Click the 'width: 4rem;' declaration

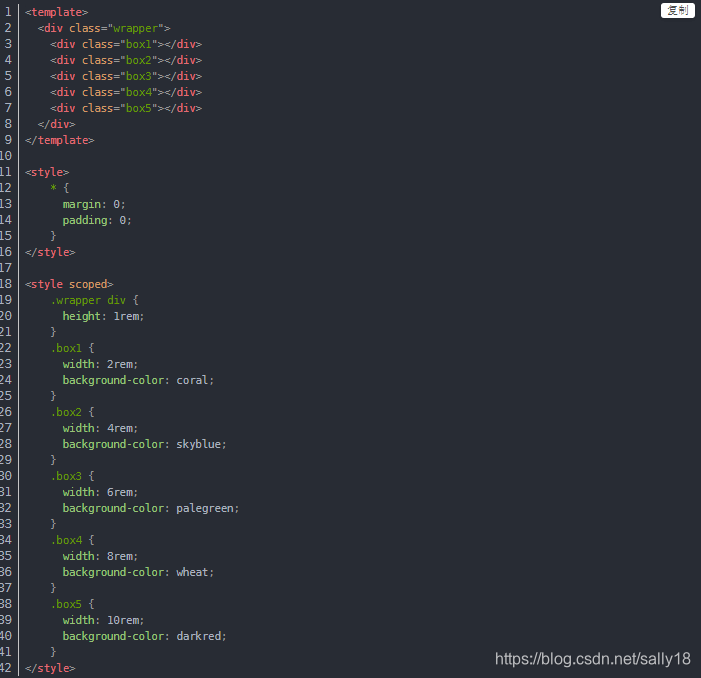click(100, 428)
